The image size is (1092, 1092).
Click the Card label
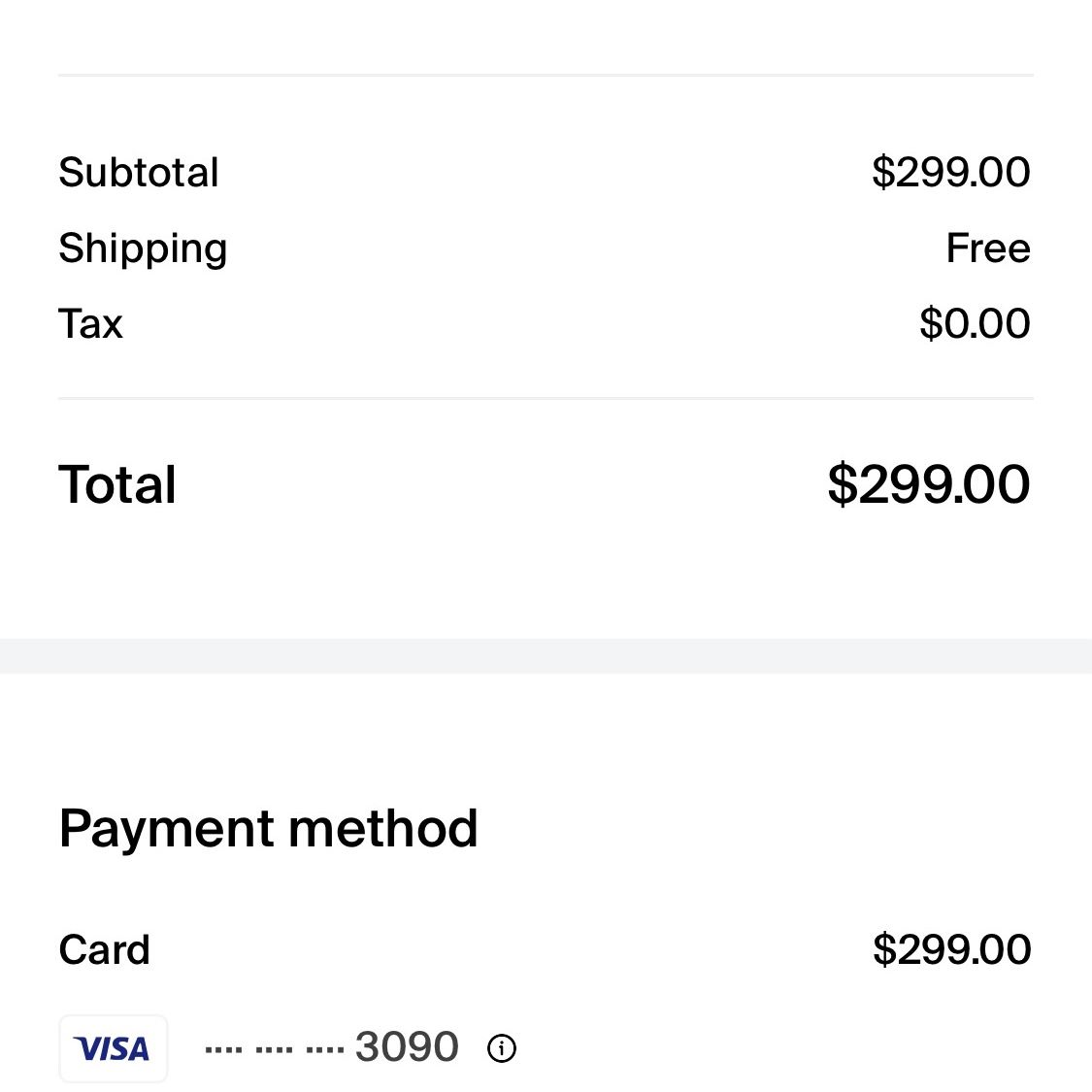(x=105, y=950)
